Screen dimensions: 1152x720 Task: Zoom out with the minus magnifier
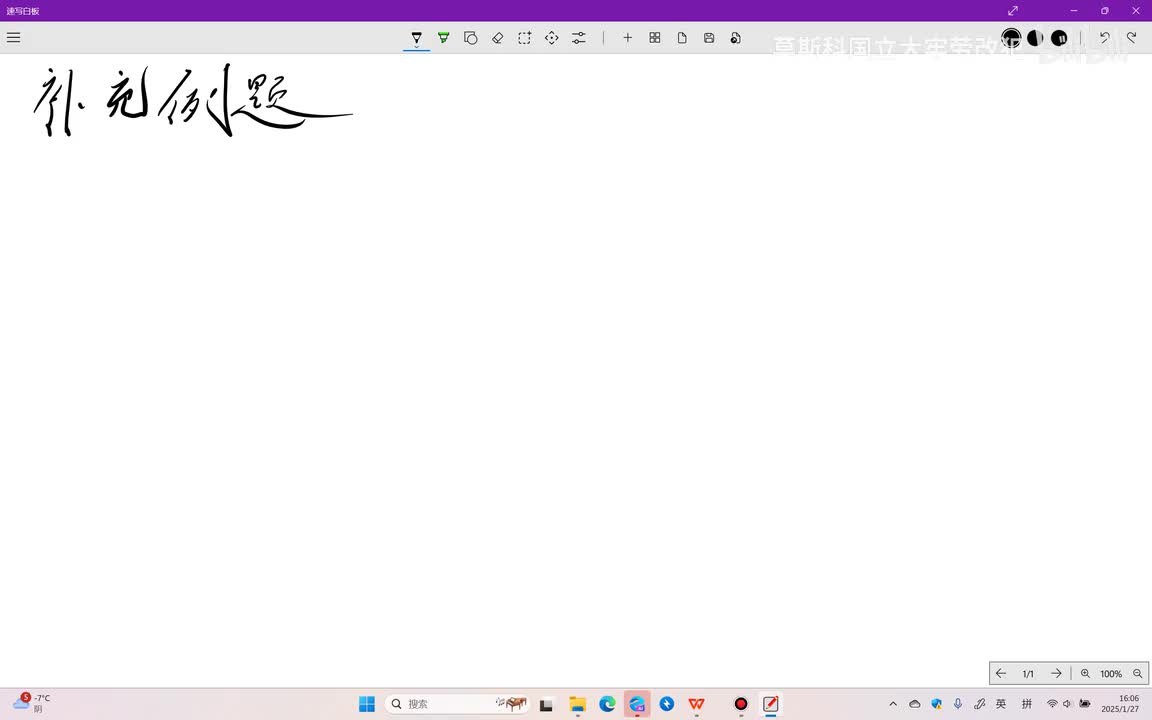1137,673
